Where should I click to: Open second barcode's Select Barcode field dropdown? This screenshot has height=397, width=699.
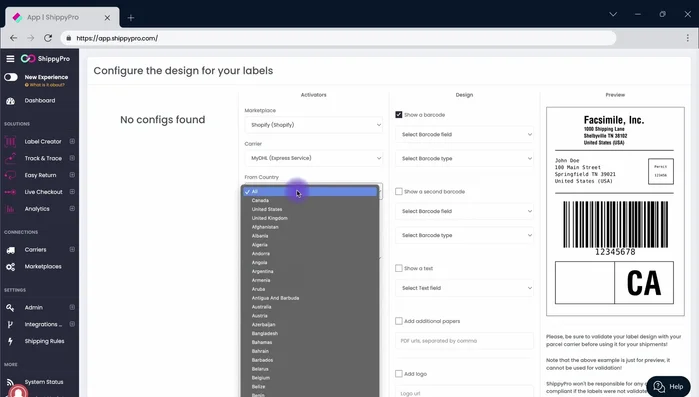[464, 211]
